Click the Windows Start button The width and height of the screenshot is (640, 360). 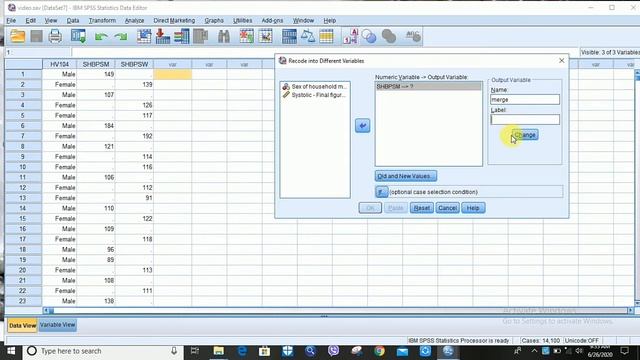(11, 351)
